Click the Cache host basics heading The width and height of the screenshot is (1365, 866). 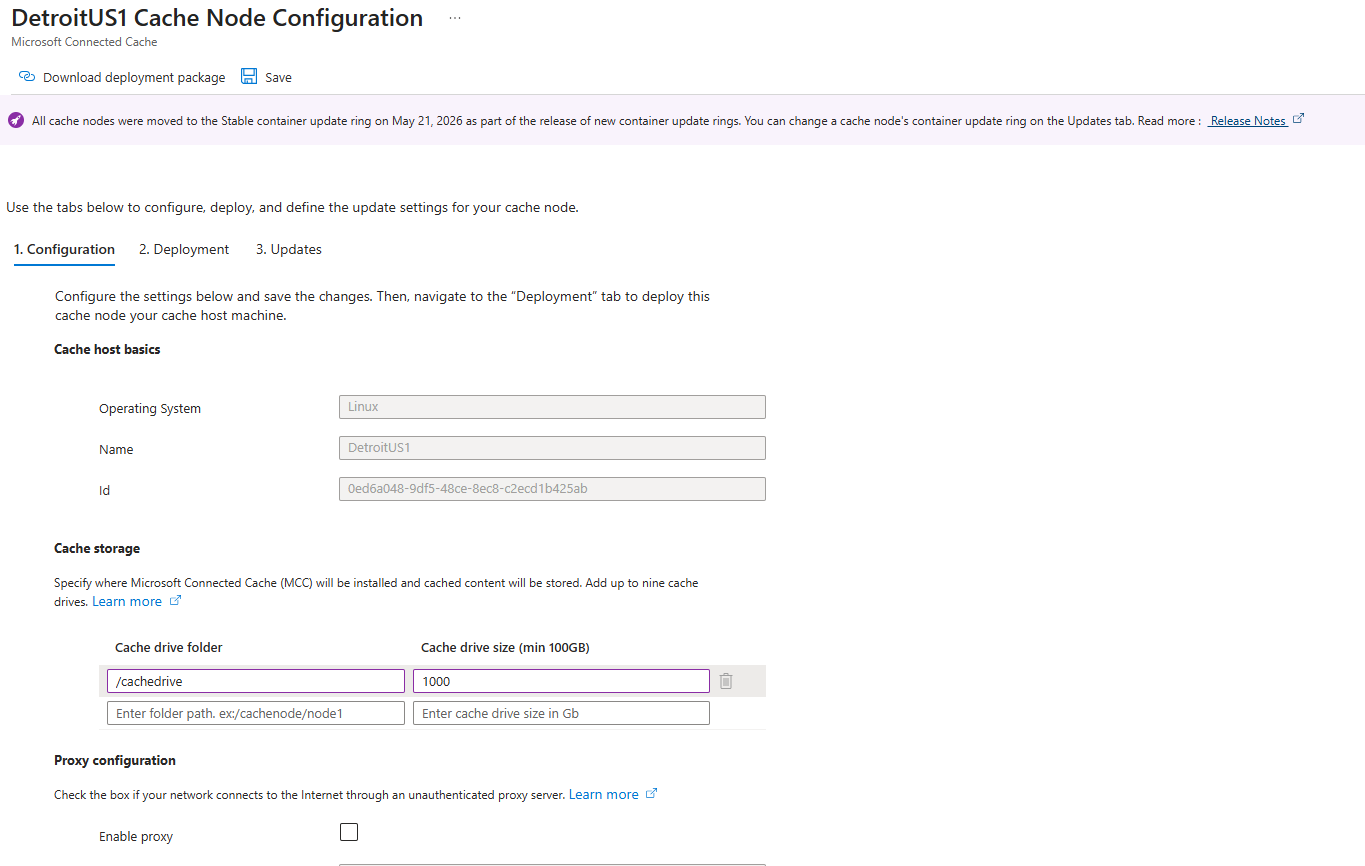107,349
